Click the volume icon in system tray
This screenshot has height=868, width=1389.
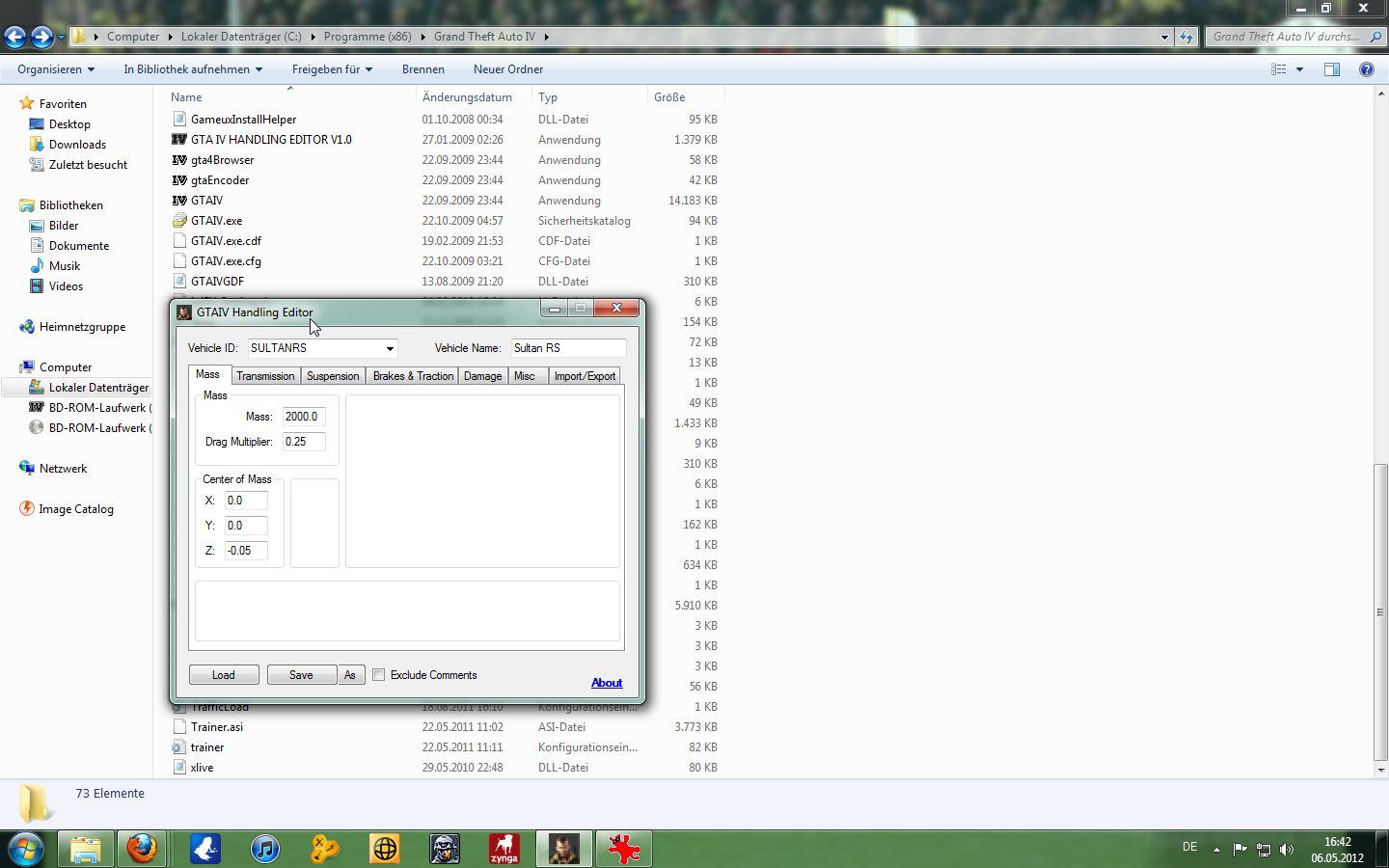[x=1287, y=850]
